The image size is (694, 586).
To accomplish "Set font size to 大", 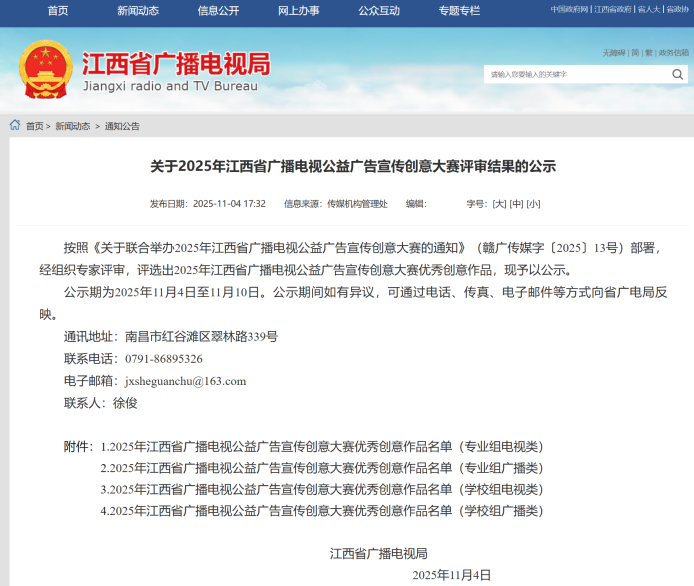I will click(x=499, y=203).
